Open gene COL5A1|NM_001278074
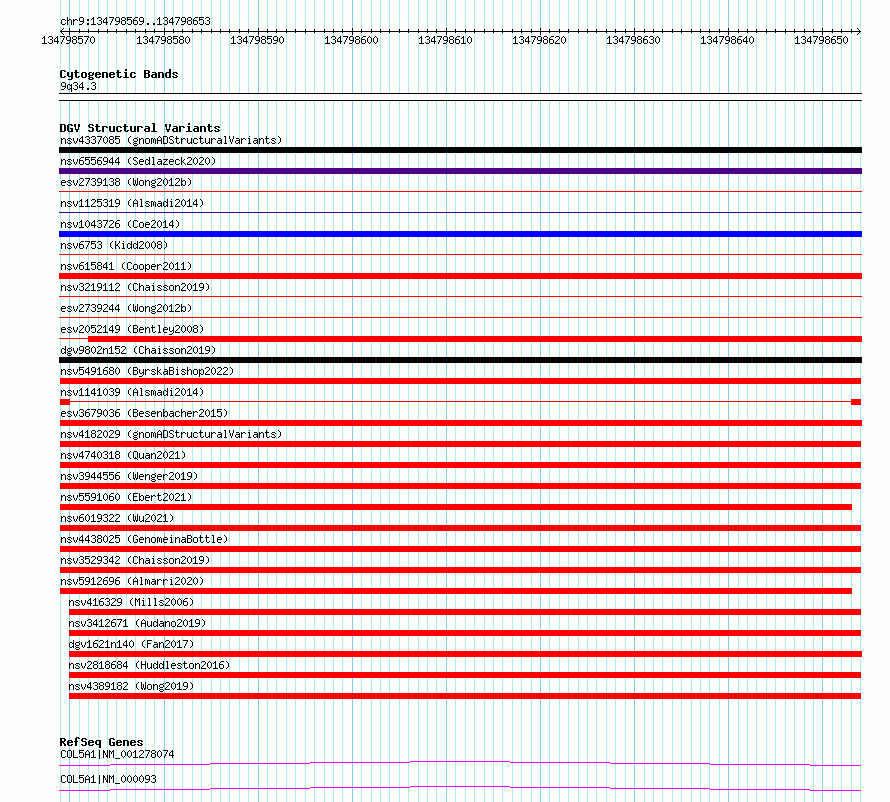890x802 pixels. coord(117,754)
